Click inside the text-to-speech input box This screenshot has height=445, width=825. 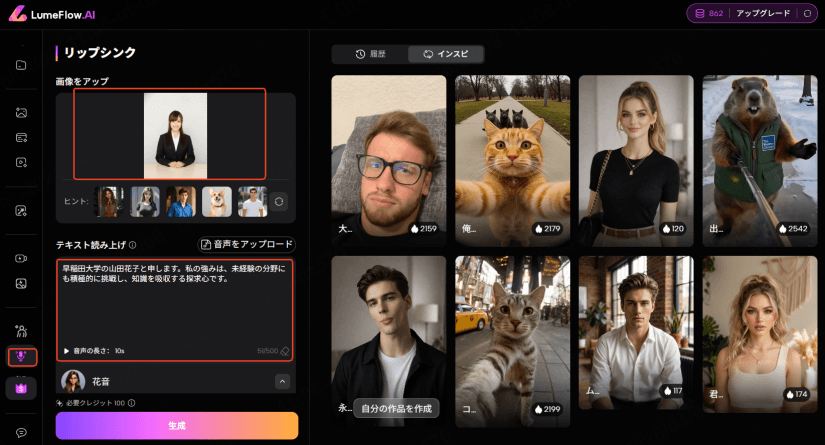coord(175,310)
